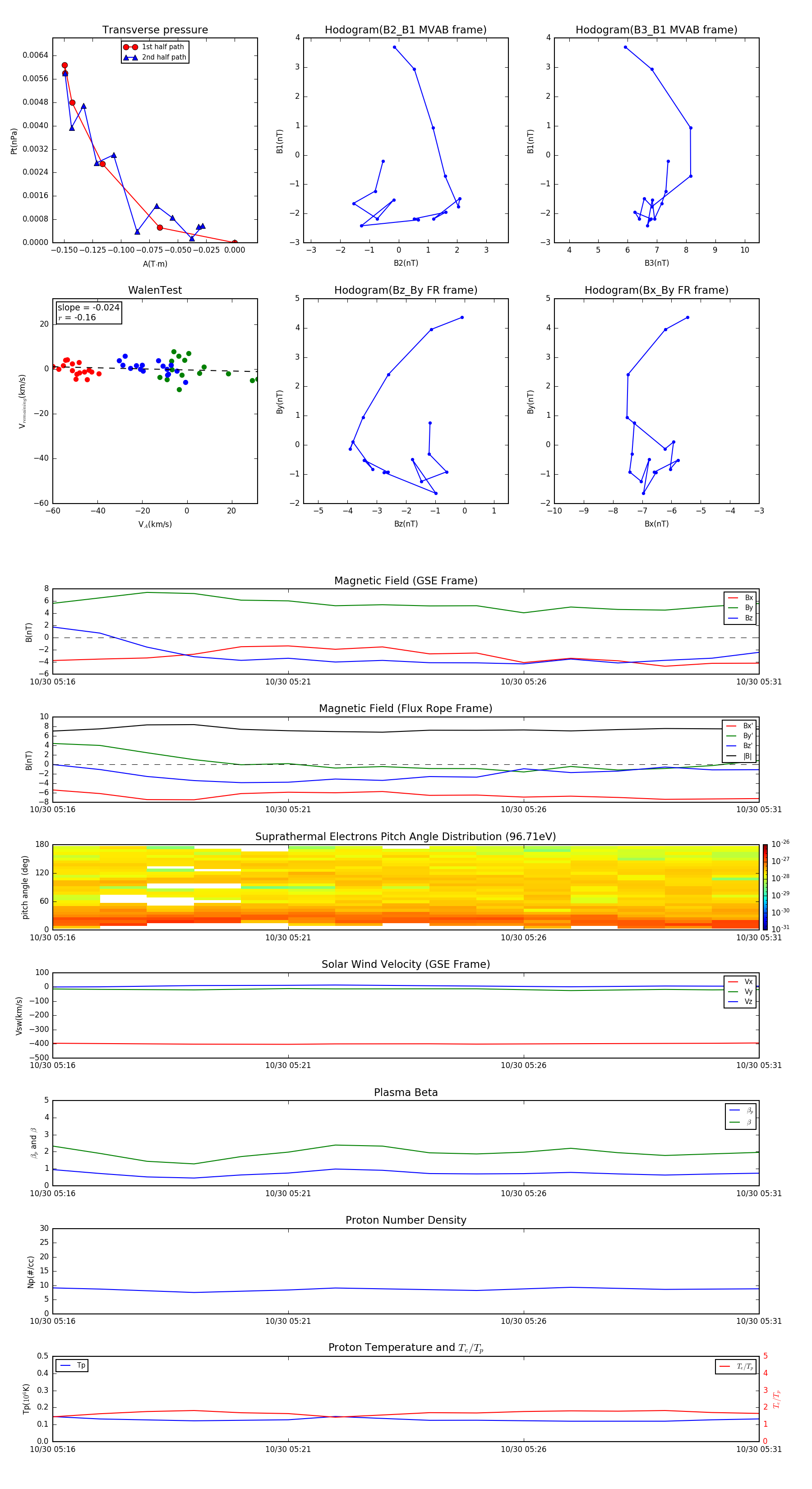Click the Solar Wind Velocity (GSE Frame) title

[x=406, y=965]
